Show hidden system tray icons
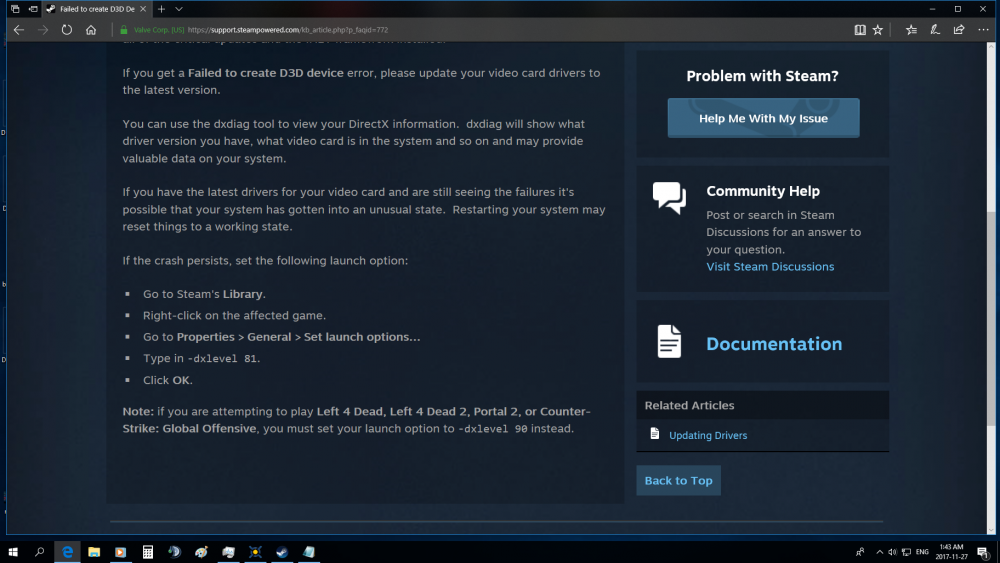 [879, 551]
